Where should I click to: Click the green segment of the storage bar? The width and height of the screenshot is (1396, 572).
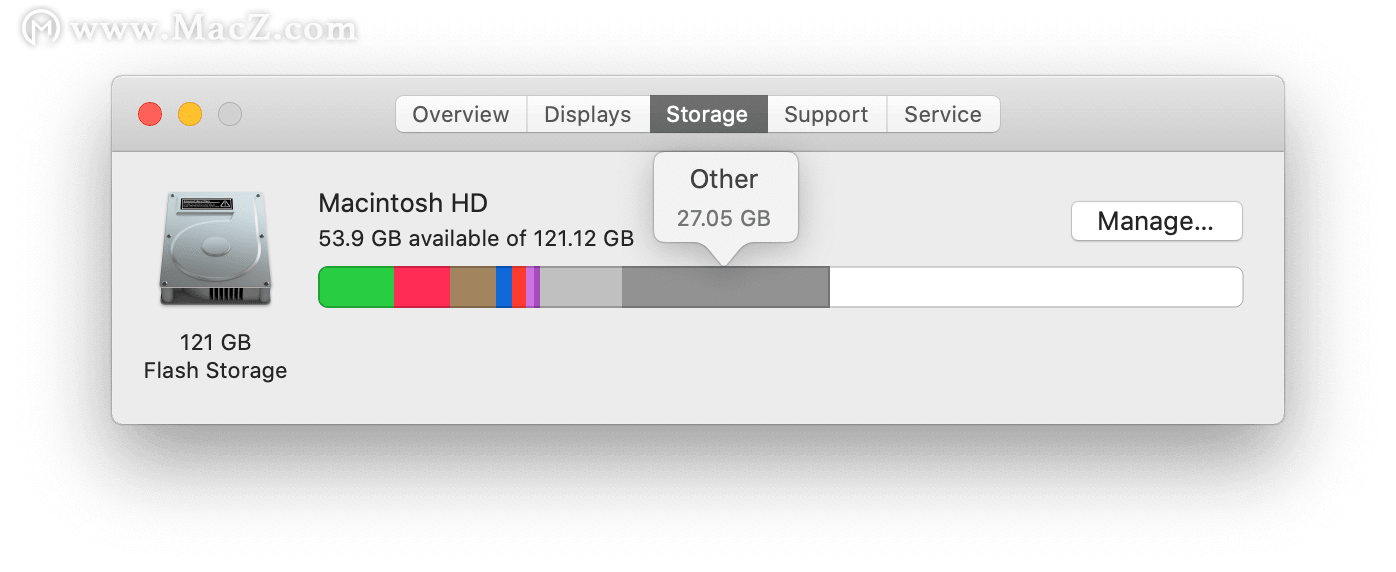(356, 287)
